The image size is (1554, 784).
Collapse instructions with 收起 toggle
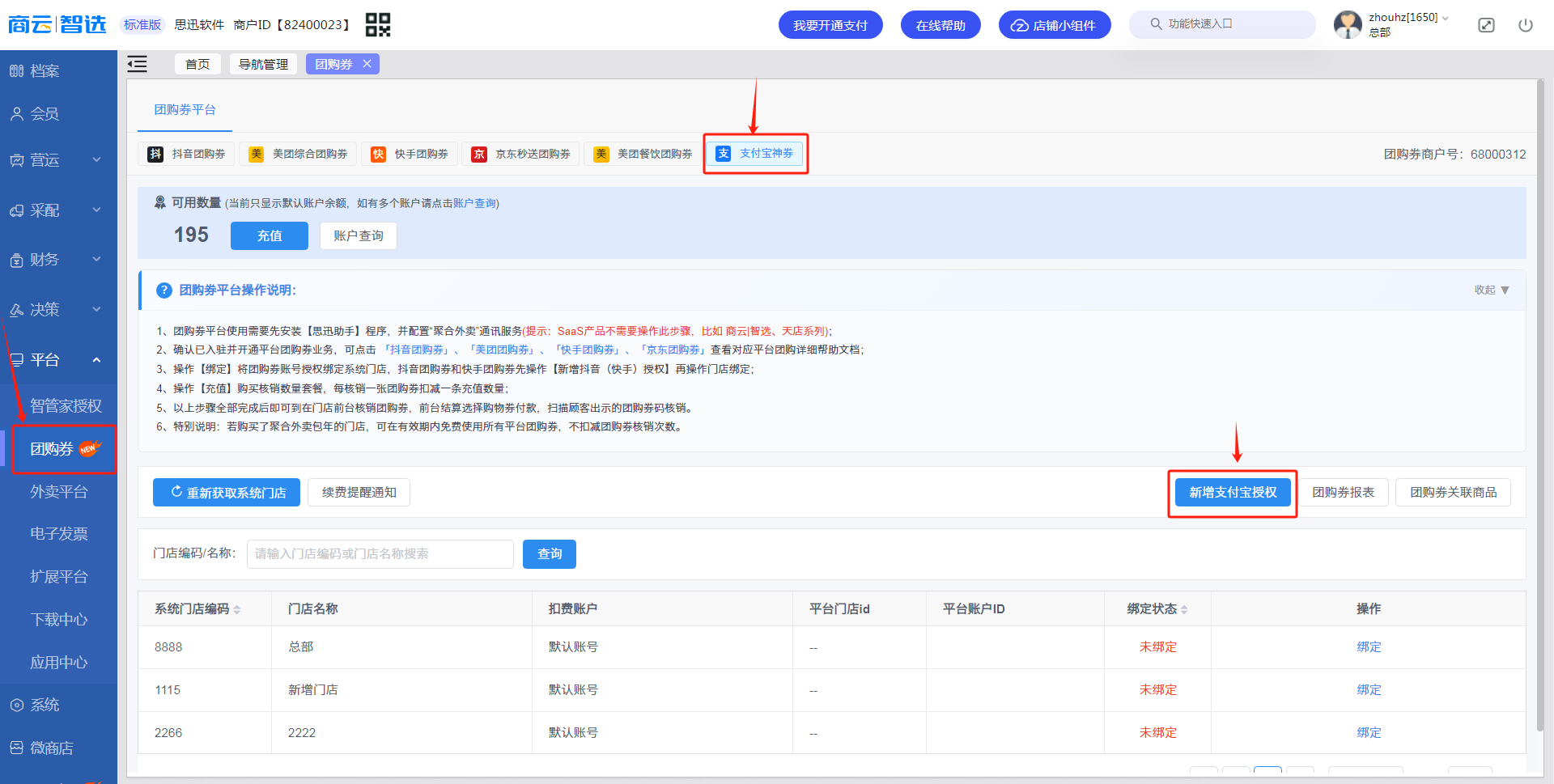pyautogui.click(x=1492, y=290)
